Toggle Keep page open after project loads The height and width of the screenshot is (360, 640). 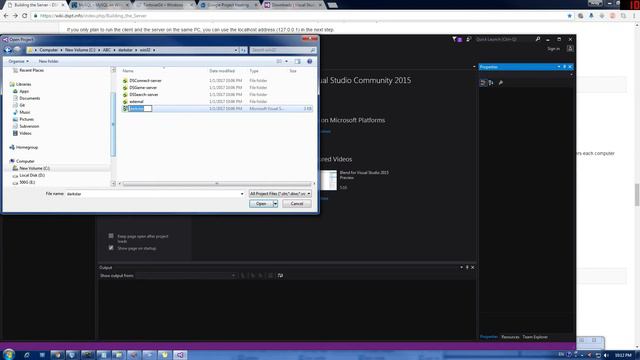coord(111,236)
